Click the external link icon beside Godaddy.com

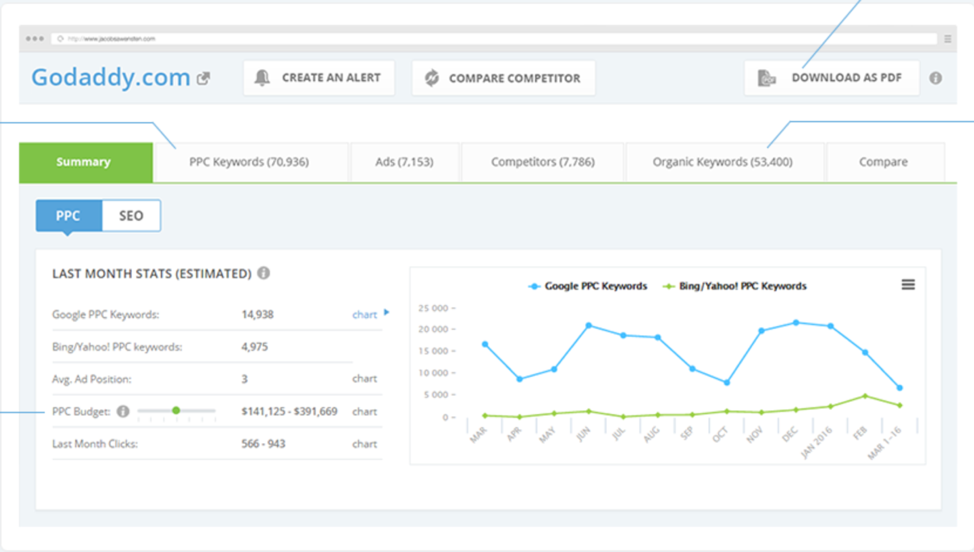point(204,78)
